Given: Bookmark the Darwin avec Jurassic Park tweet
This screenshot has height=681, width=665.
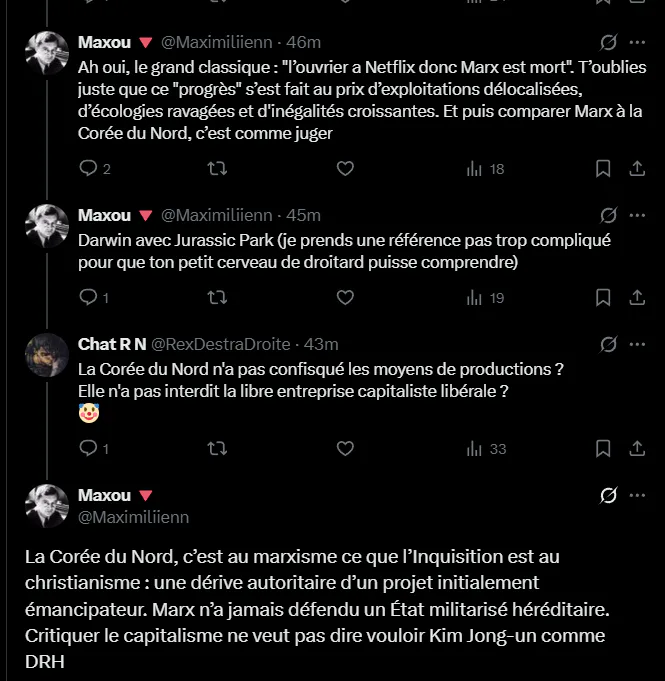Looking at the screenshot, I should 603,298.
